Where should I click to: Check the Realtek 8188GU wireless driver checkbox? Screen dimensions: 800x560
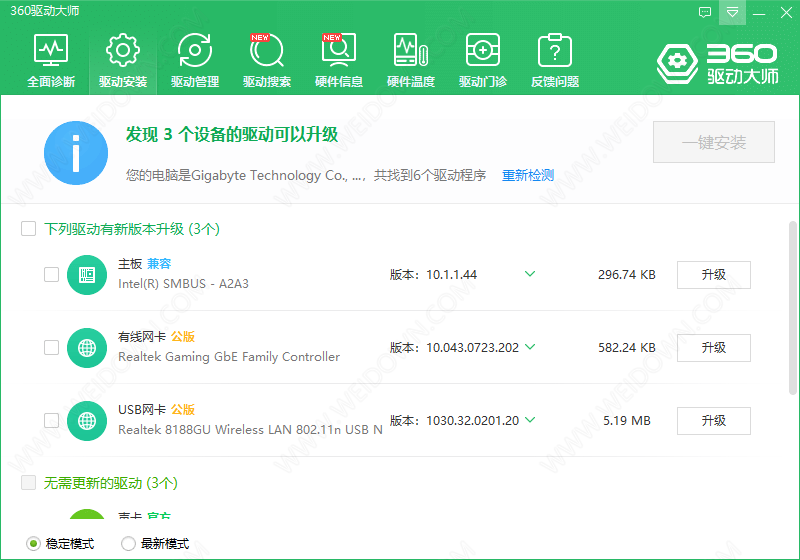tap(52, 420)
